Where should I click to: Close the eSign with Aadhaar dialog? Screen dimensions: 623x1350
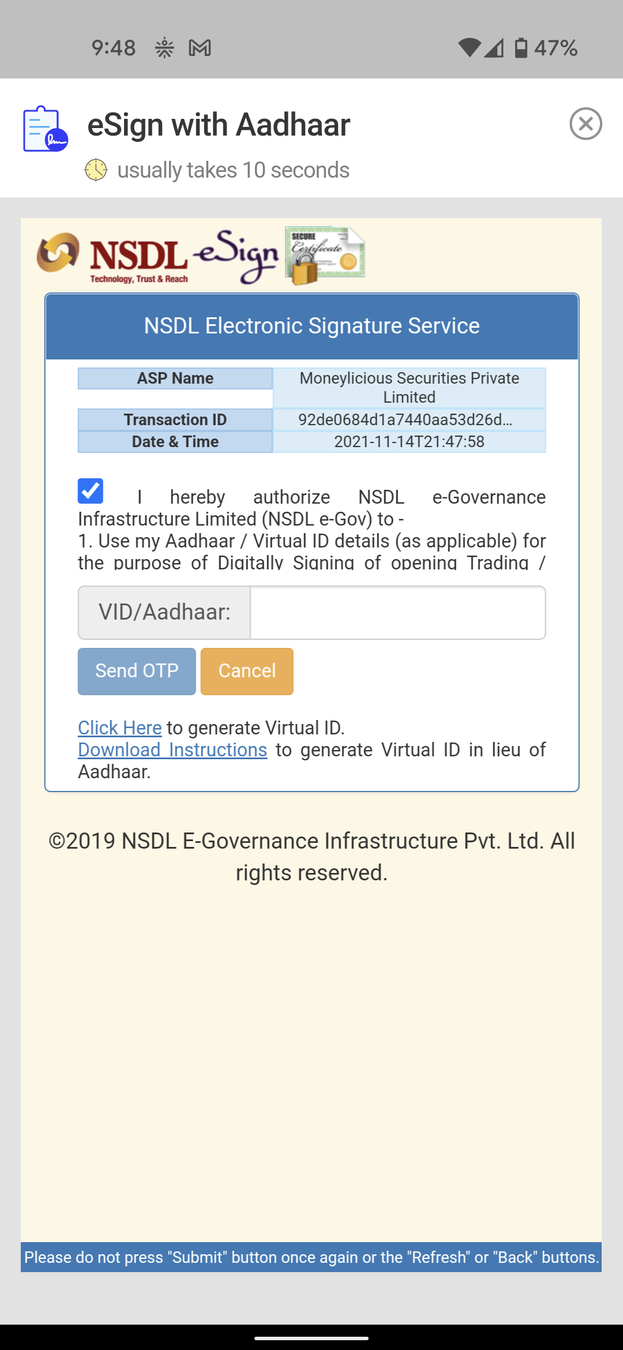tap(585, 124)
